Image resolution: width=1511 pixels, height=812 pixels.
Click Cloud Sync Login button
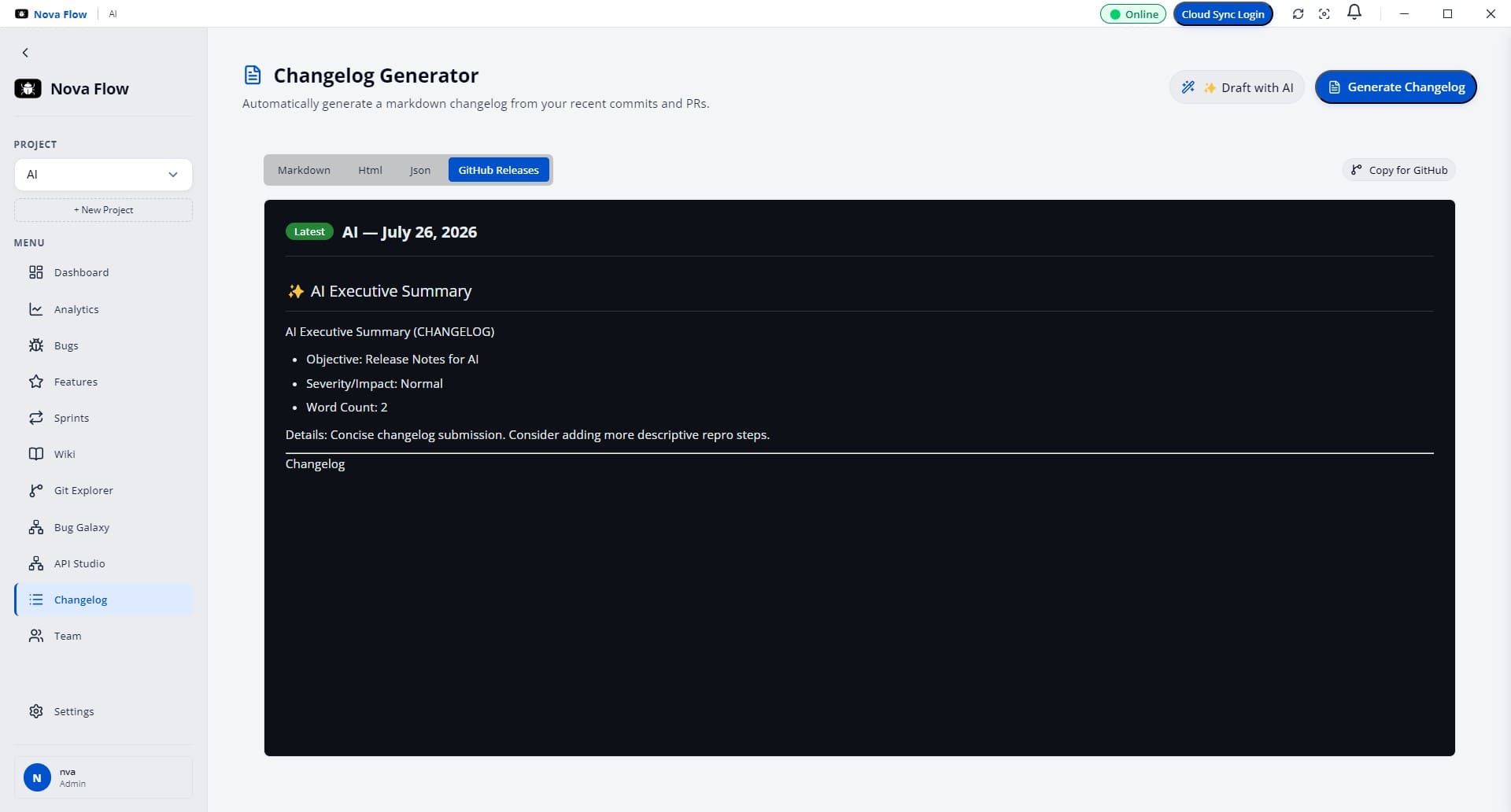coord(1222,14)
